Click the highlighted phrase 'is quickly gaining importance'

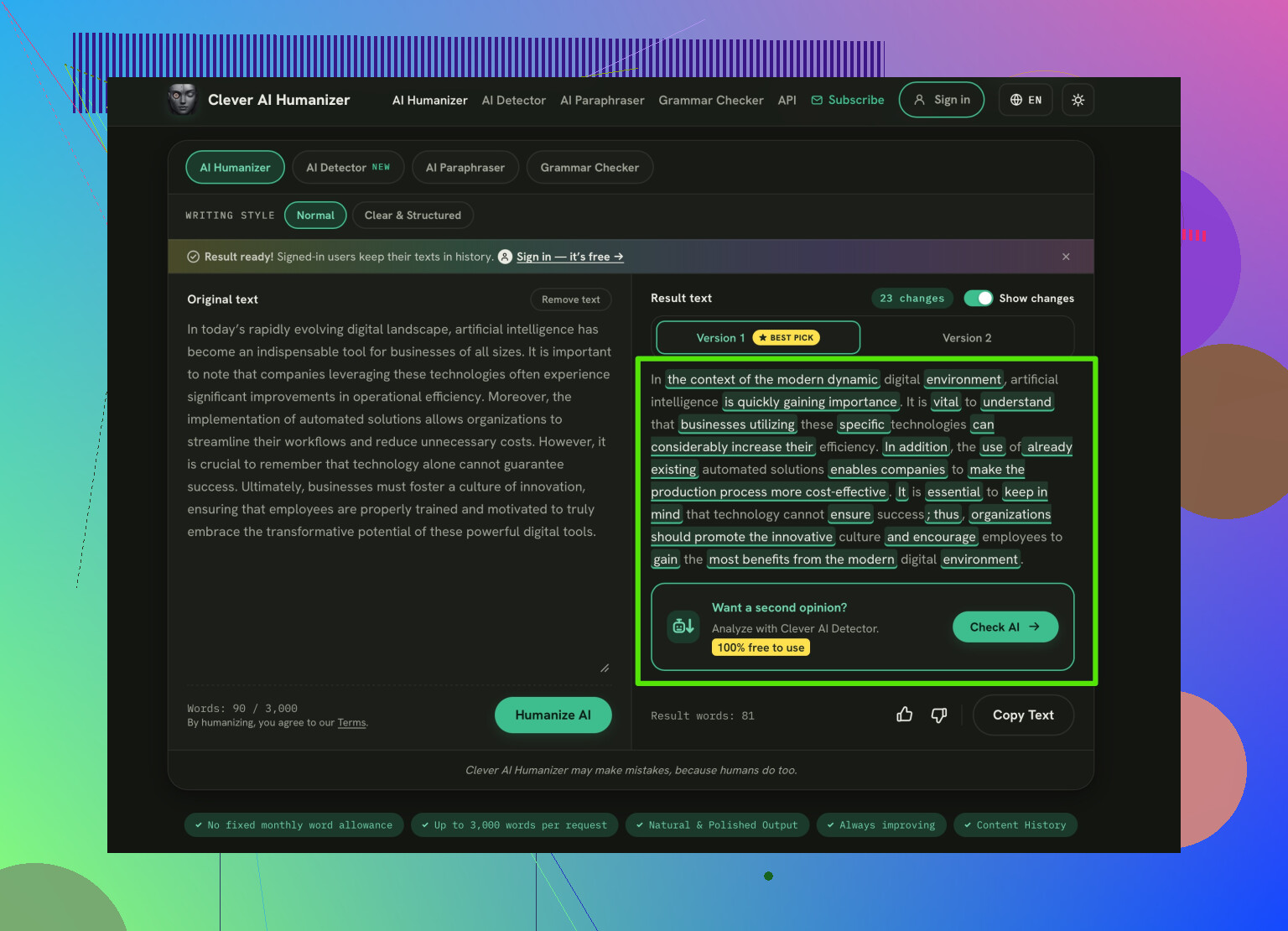[x=811, y=403]
